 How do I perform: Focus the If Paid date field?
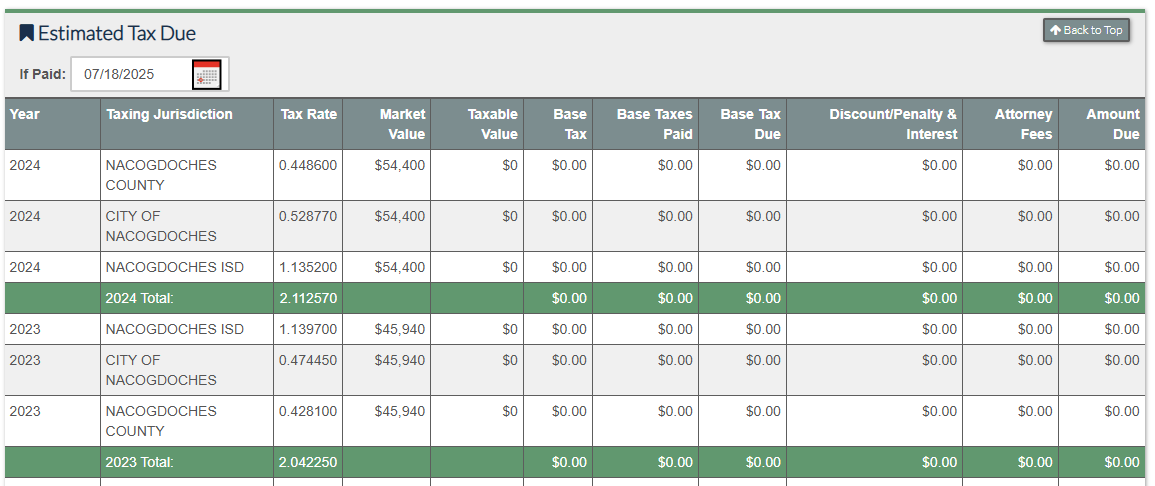click(x=132, y=74)
